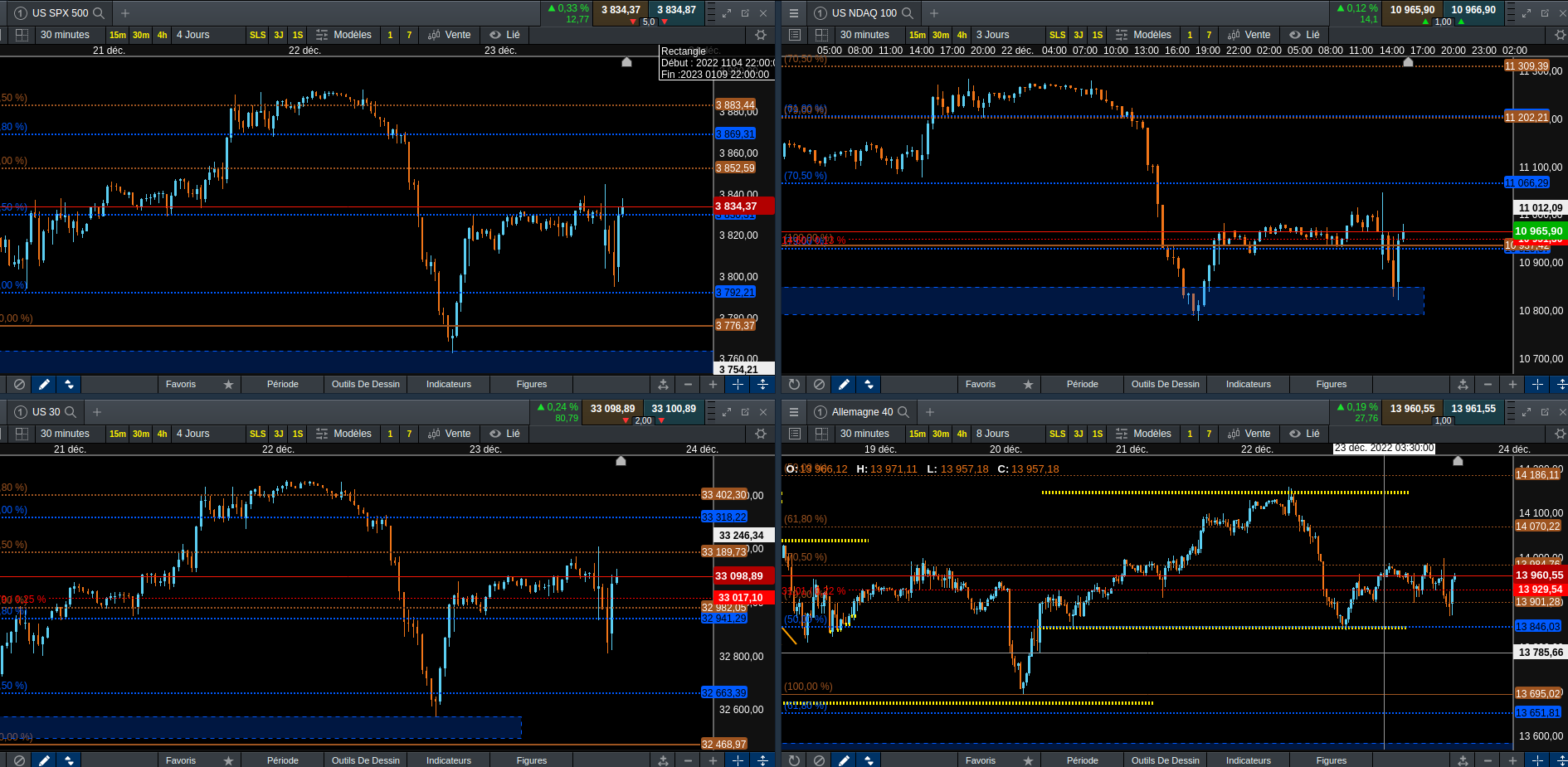Reset chart with refresh icon in US NDAQ 100
This screenshot has height=767, width=1568.
tap(794, 384)
